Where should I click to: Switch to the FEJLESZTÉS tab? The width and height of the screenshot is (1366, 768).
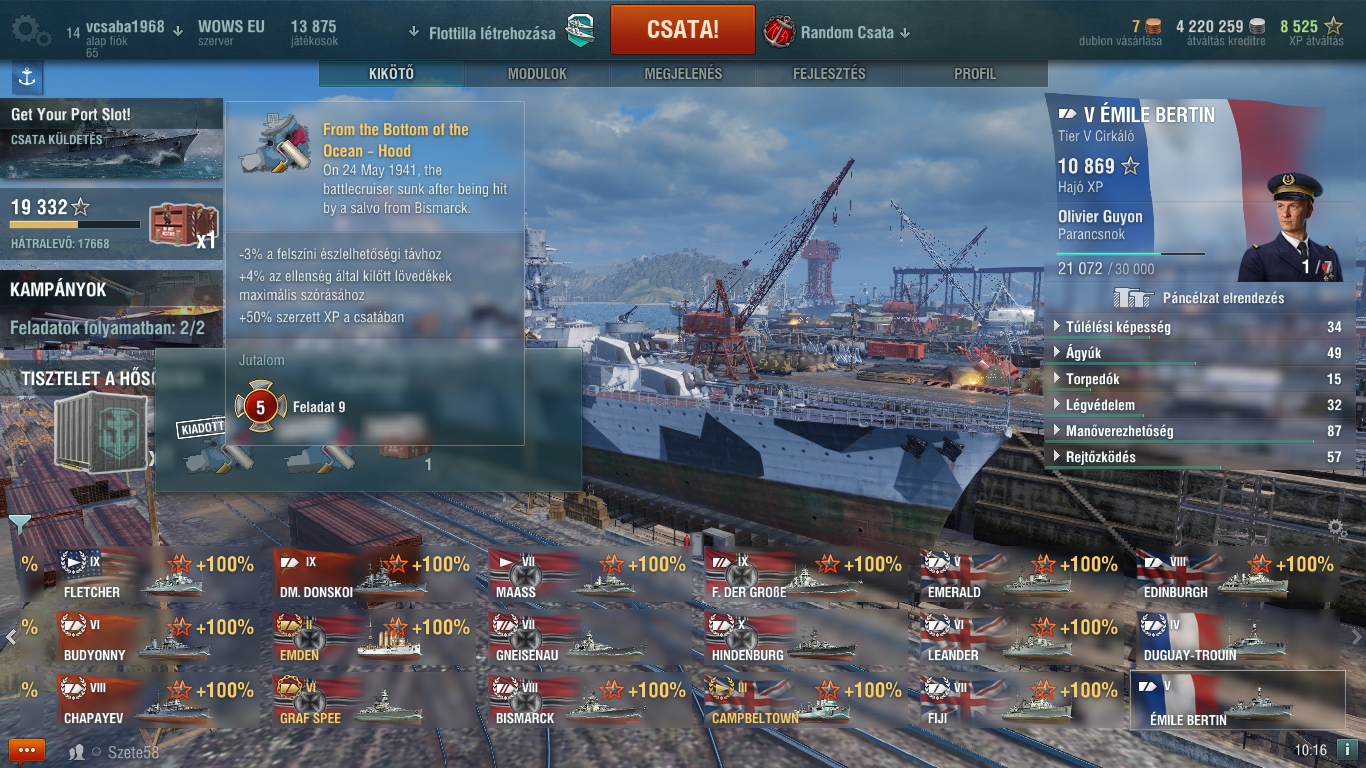coord(829,74)
